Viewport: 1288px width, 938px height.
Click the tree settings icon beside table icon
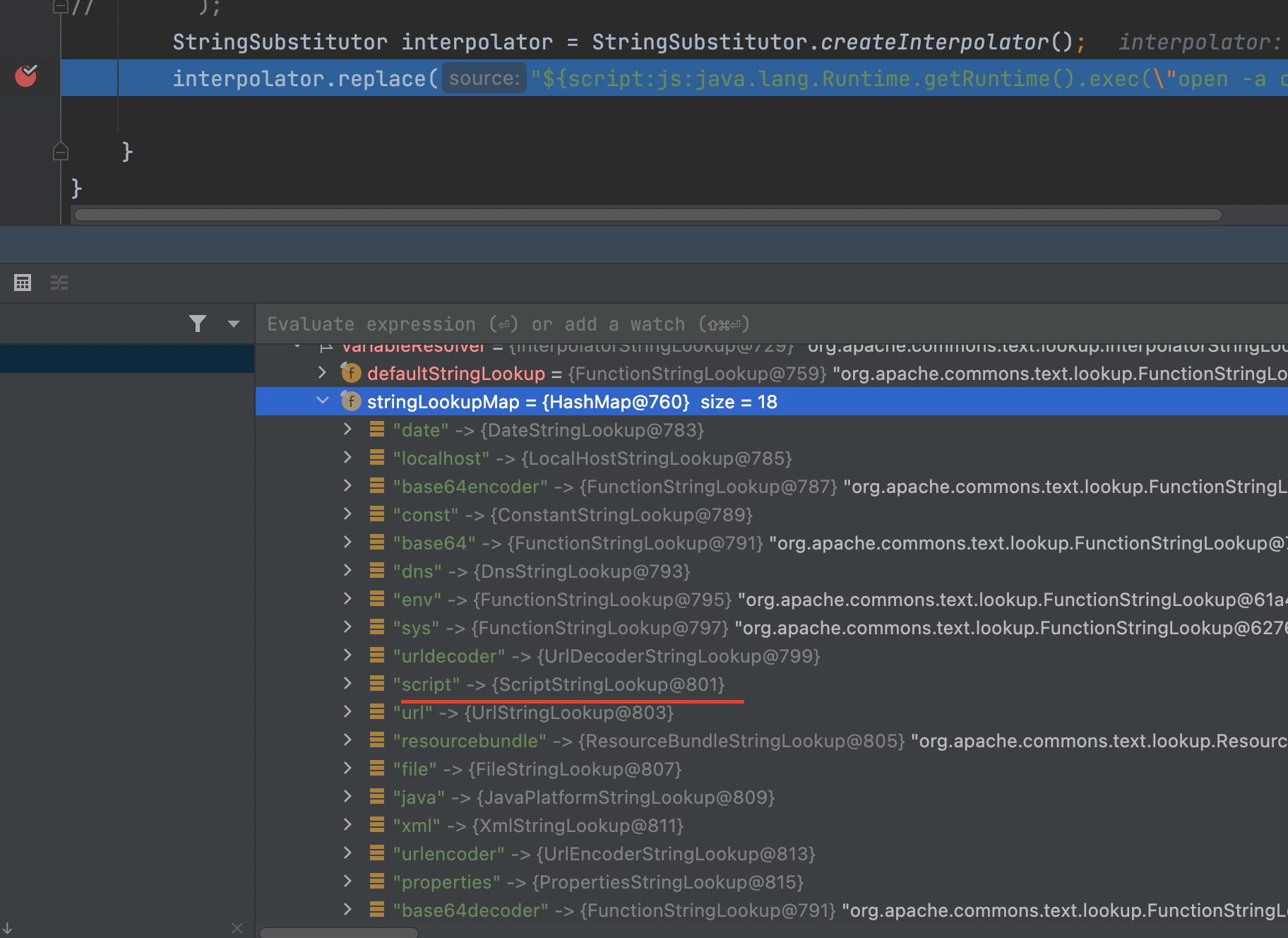coord(59,283)
